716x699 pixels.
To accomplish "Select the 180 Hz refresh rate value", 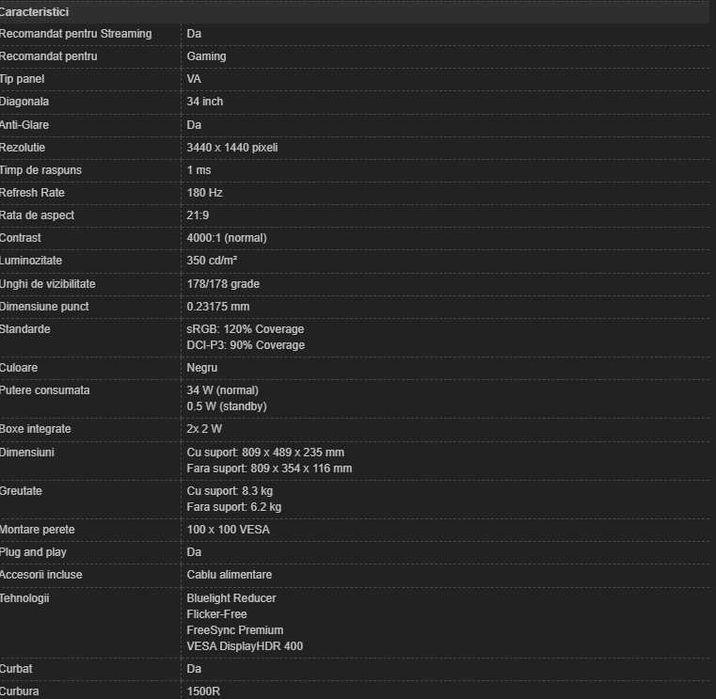I will click(x=205, y=193).
